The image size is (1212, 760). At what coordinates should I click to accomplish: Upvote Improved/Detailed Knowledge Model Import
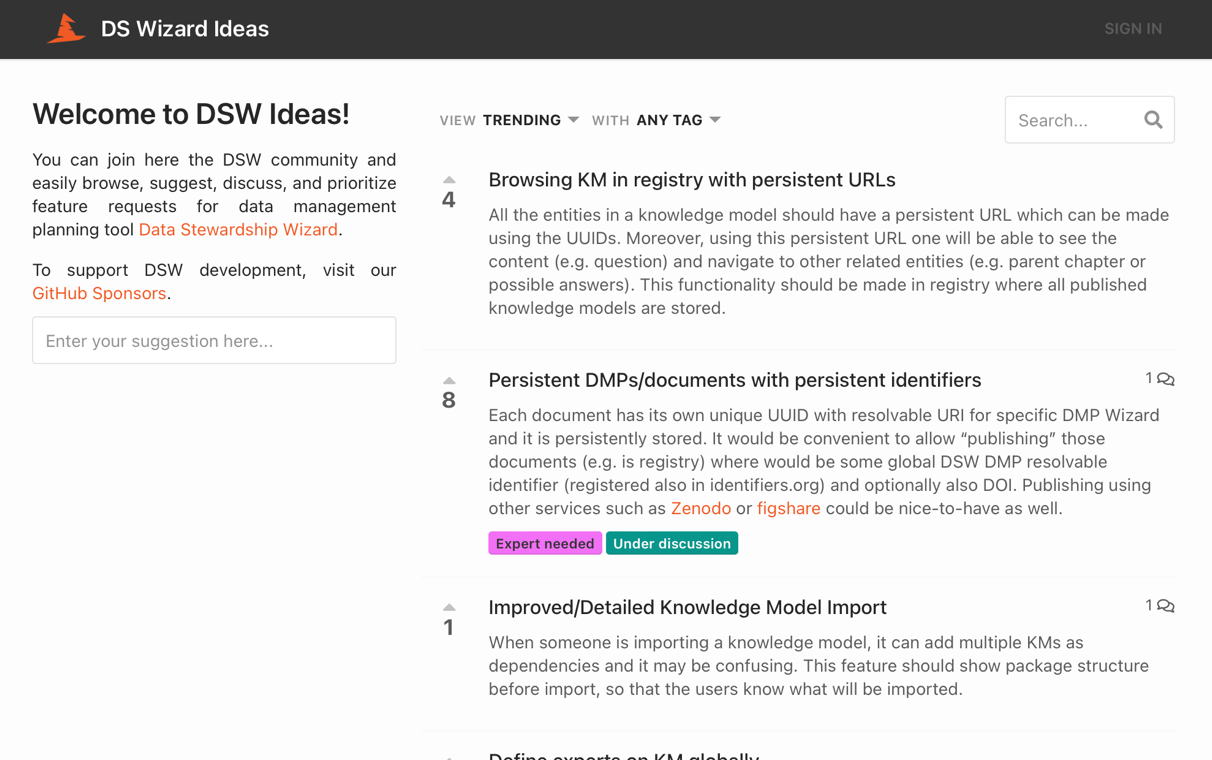[x=449, y=608]
